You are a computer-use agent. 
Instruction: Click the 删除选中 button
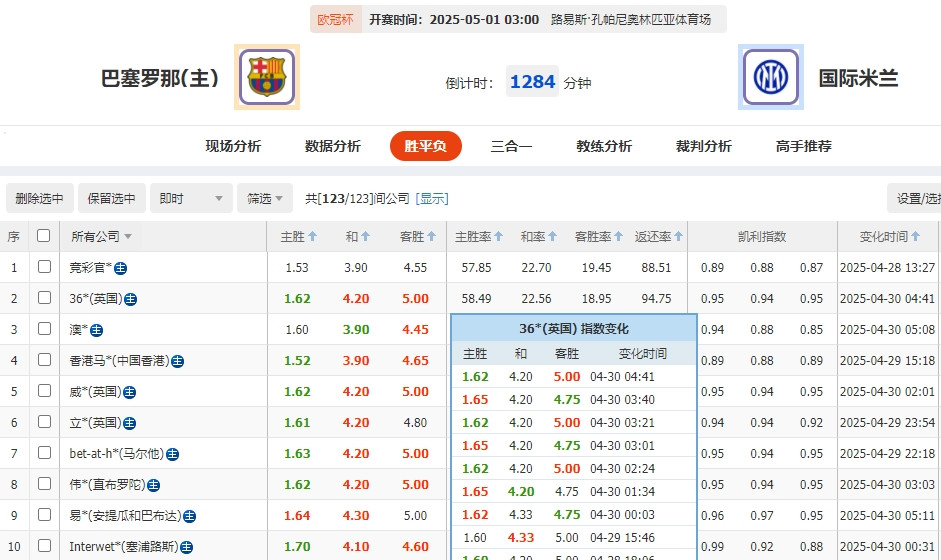(40, 198)
